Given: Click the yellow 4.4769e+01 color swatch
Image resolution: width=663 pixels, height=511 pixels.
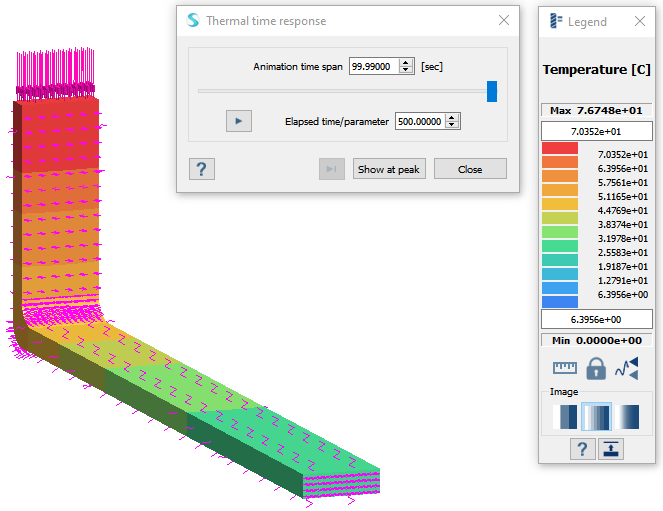Looking at the screenshot, I should [x=560, y=204].
